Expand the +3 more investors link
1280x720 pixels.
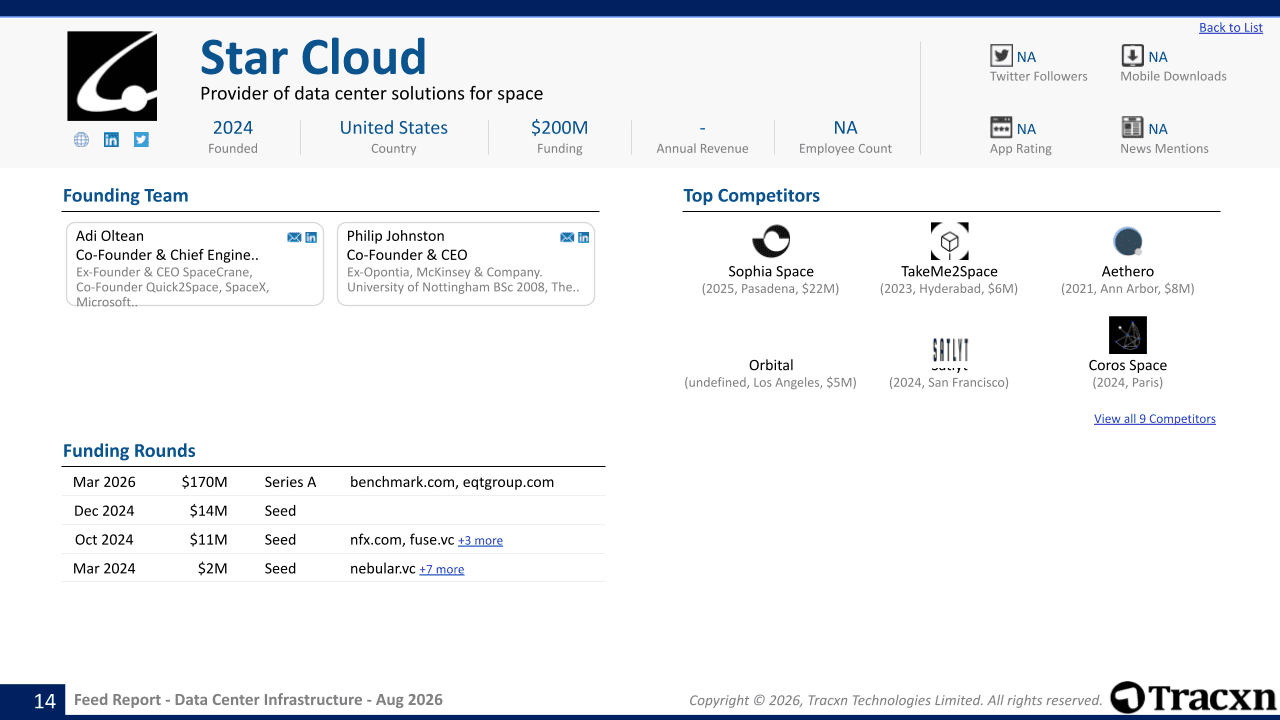tap(480, 541)
